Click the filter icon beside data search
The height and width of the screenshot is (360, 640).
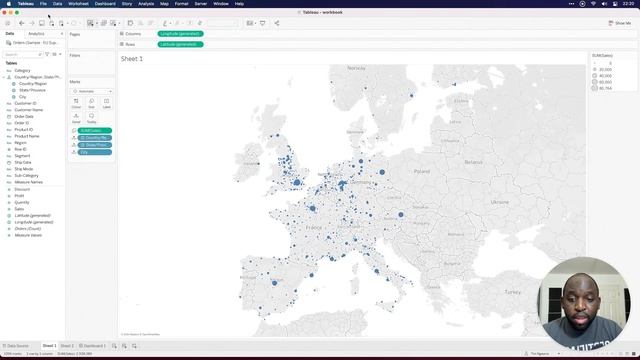(47, 54)
